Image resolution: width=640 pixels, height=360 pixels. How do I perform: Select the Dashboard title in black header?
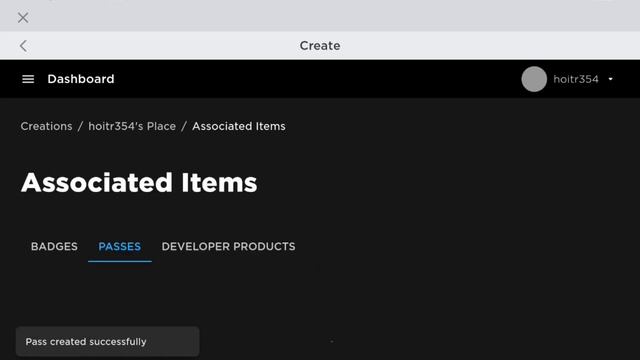coord(81,79)
